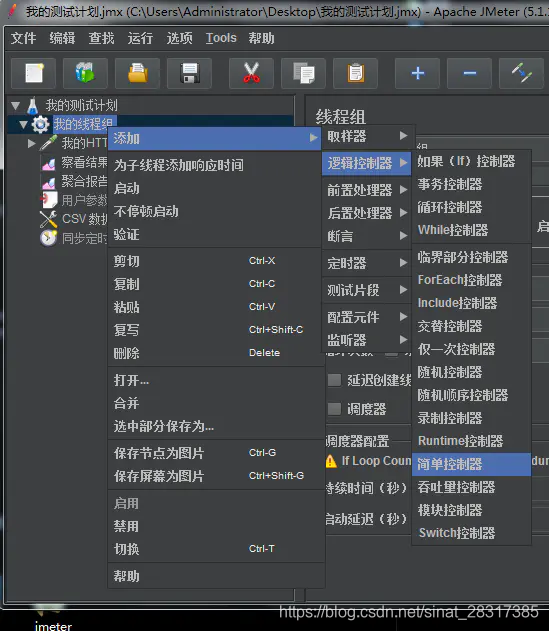The width and height of the screenshot is (549, 631).
Task: Click the 聚合报告 listener icon
Action: point(49,182)
